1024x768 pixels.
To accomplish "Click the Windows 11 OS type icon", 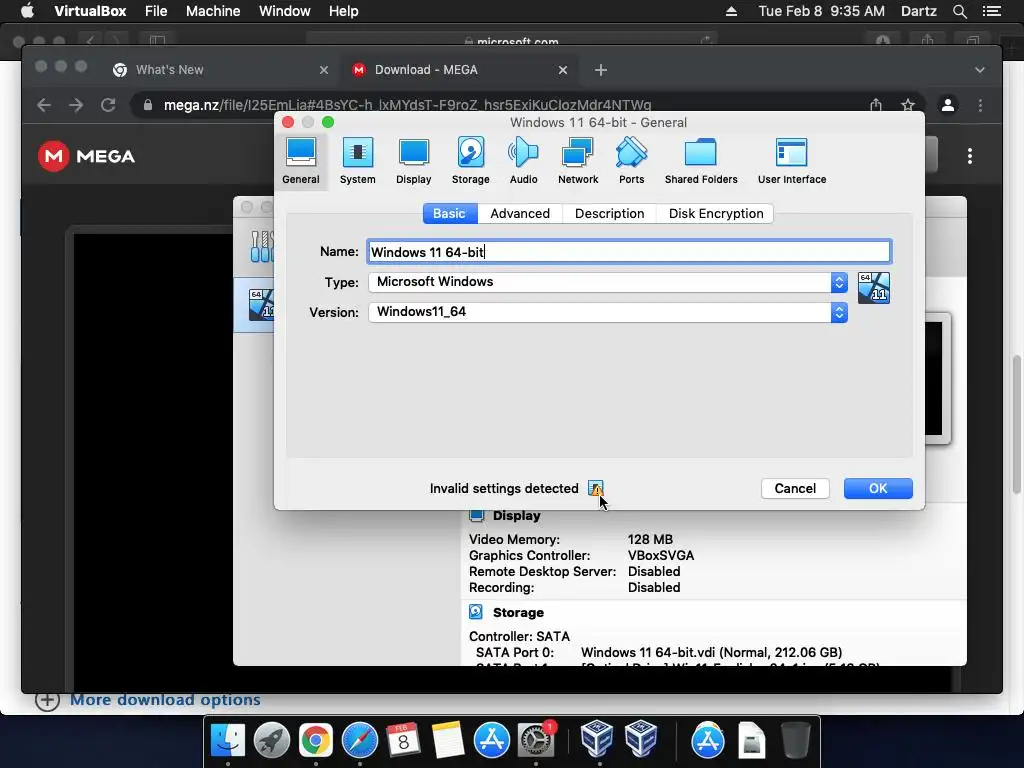I will pos(874,288).
